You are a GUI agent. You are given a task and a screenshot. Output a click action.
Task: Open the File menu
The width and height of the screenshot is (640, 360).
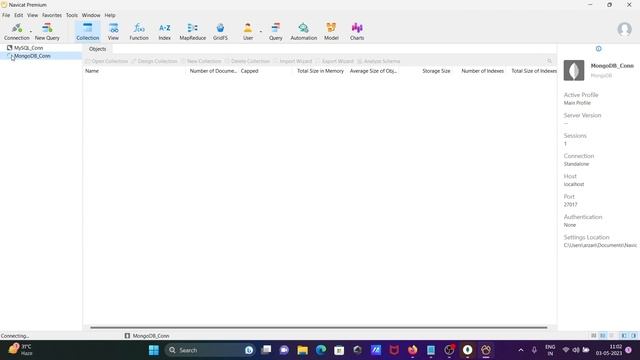[x=6, y=15]
